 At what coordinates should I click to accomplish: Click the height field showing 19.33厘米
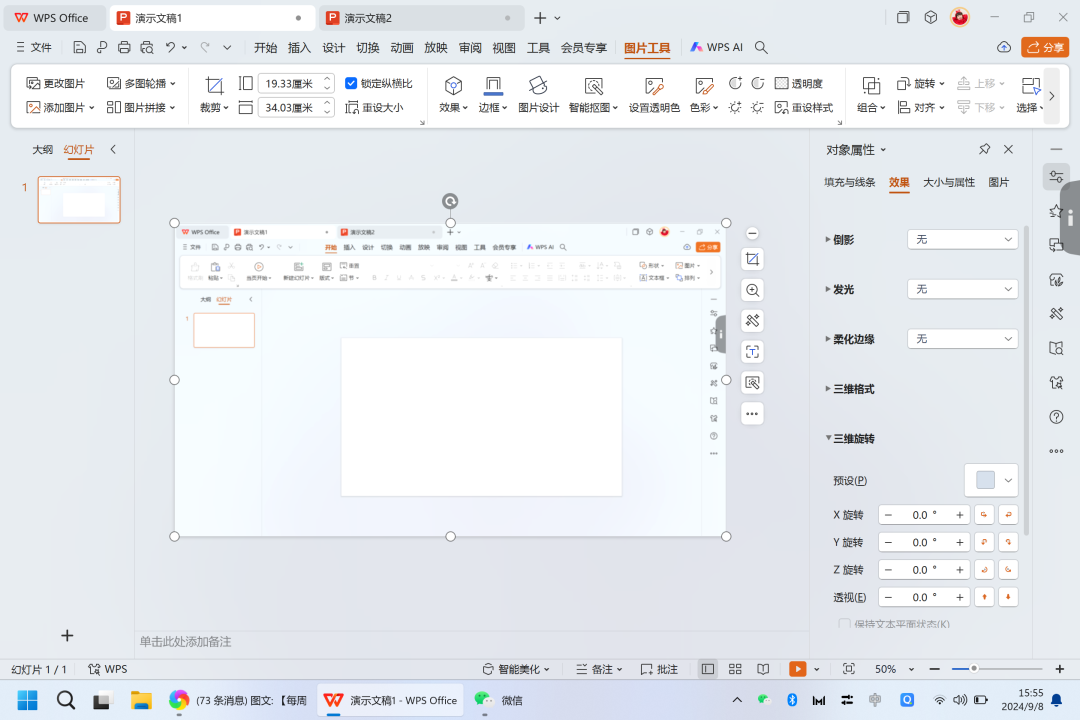tap(289, 83)
